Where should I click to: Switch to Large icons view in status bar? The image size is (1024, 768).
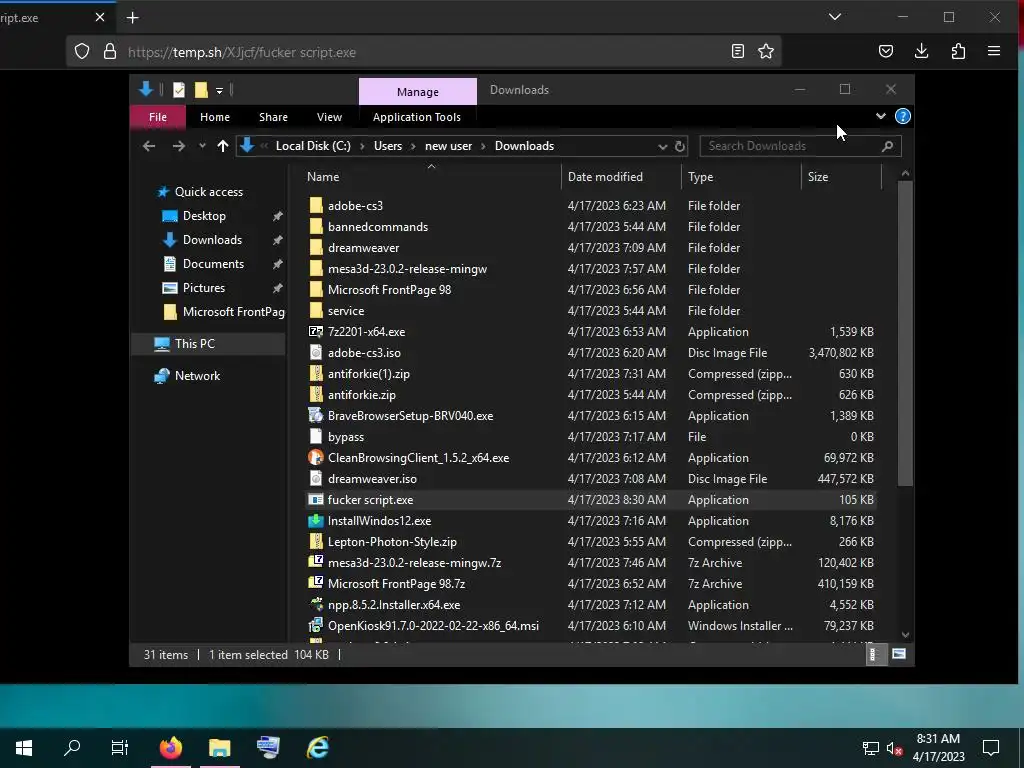899,654
